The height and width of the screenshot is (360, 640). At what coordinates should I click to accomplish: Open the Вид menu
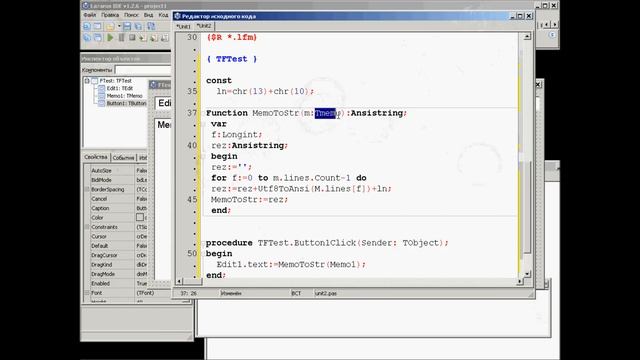pos(149,15)
